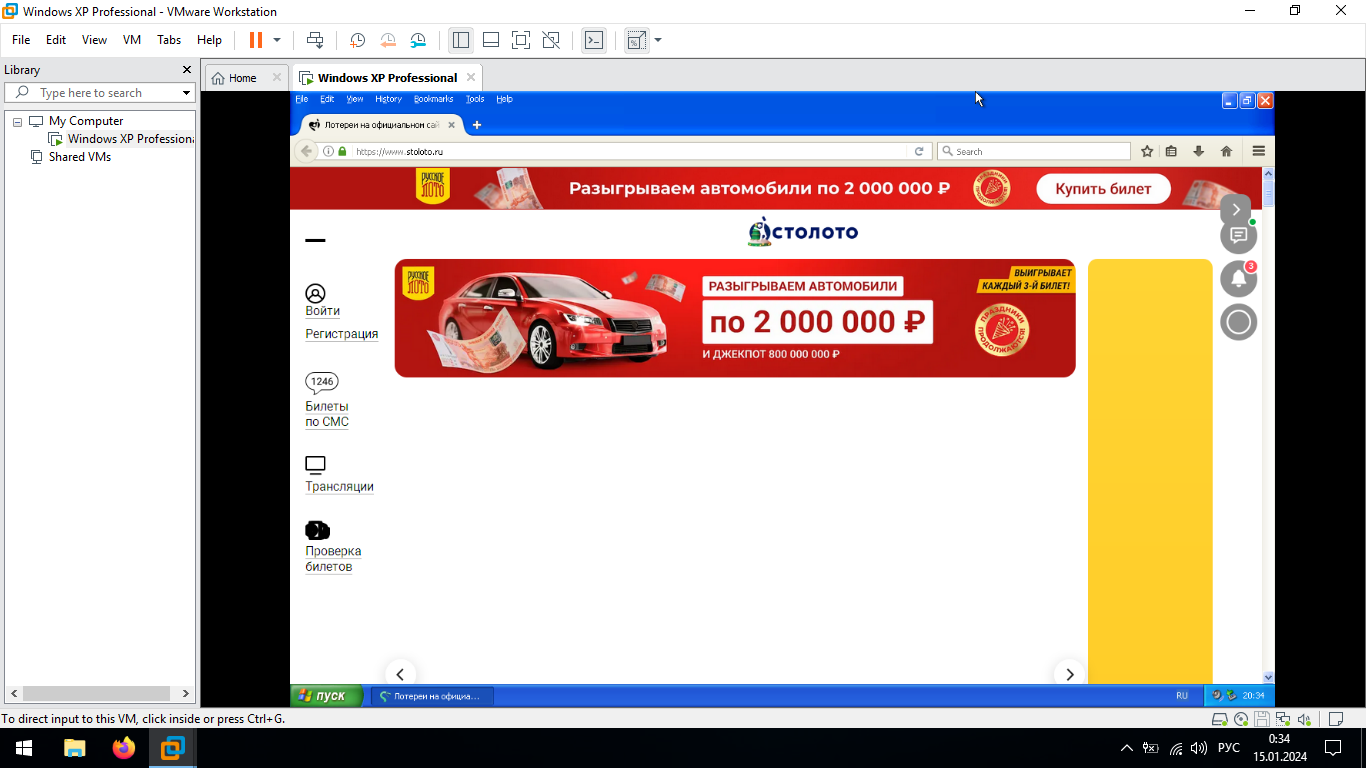Toggle the console view button
1366x768 pixels.
594,40
